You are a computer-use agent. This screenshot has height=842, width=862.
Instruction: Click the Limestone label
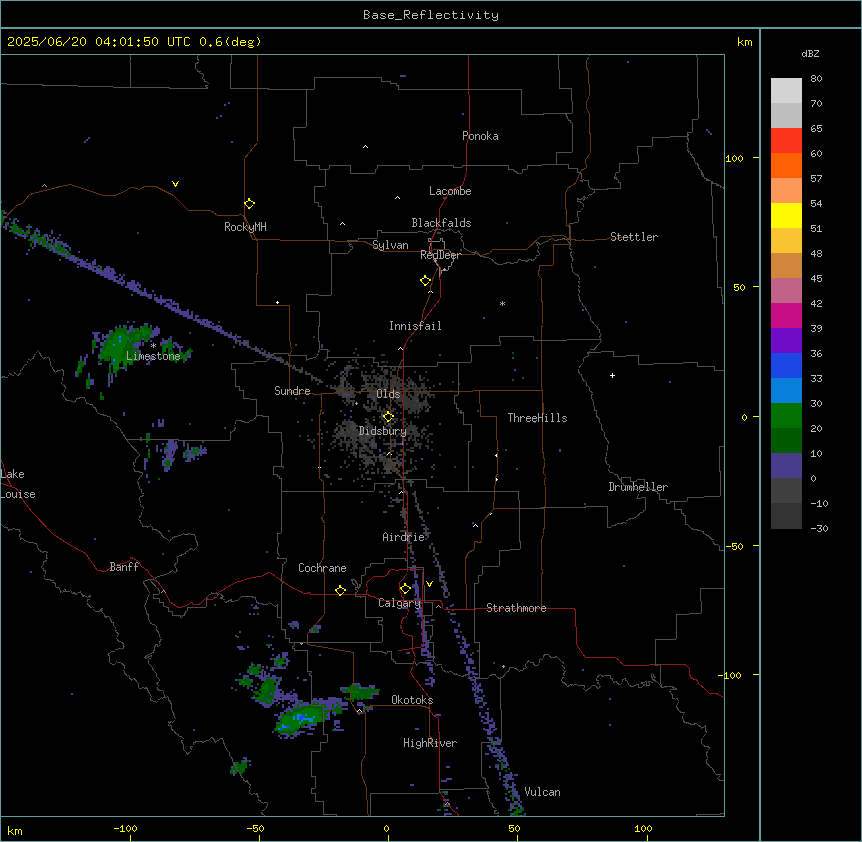click(x=153, y=356)
